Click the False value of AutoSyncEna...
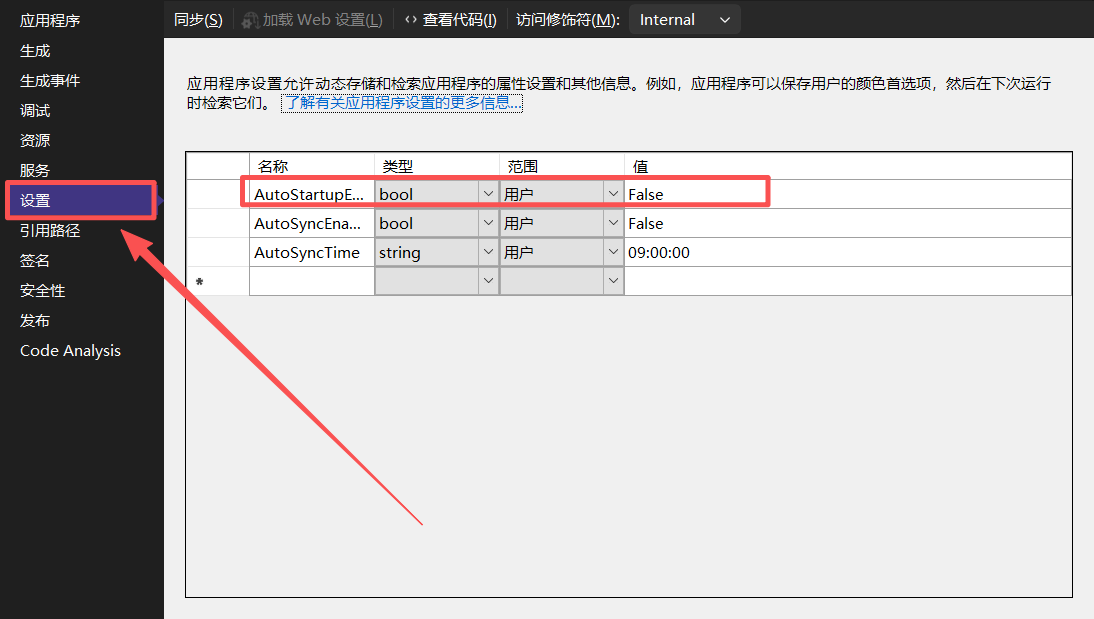Image resolution: width=1094 pixels, height=619 pixels. pyautogui.click(x=848, y=224)
